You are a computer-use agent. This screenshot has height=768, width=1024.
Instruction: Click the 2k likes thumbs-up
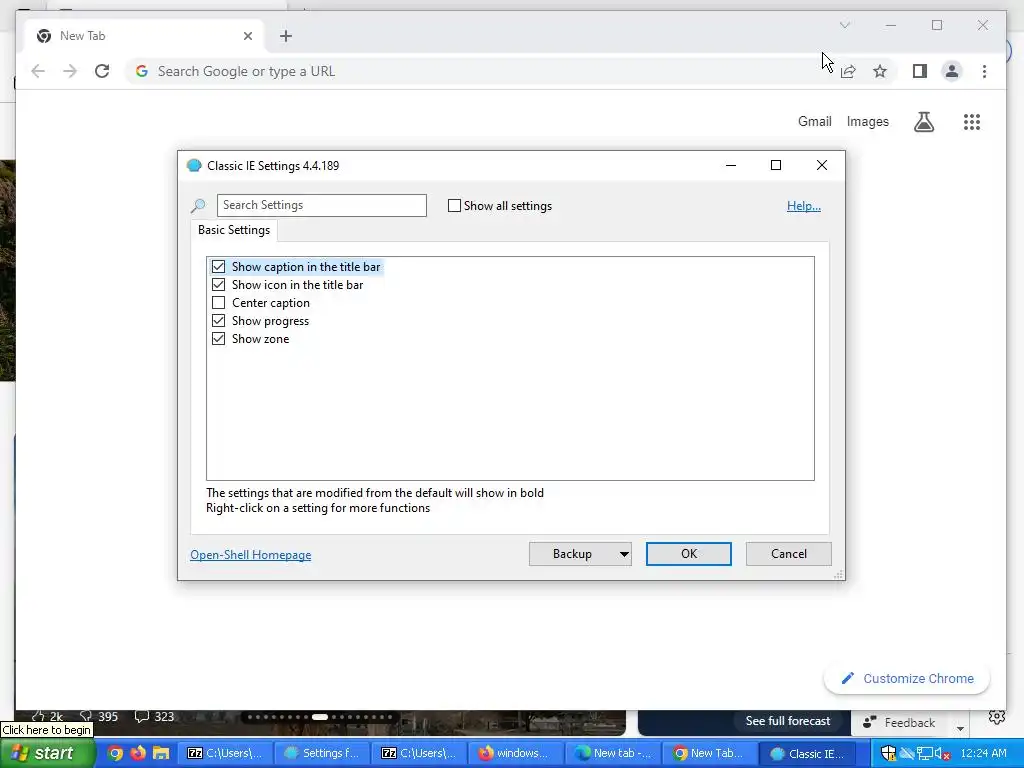click(47, 716)
